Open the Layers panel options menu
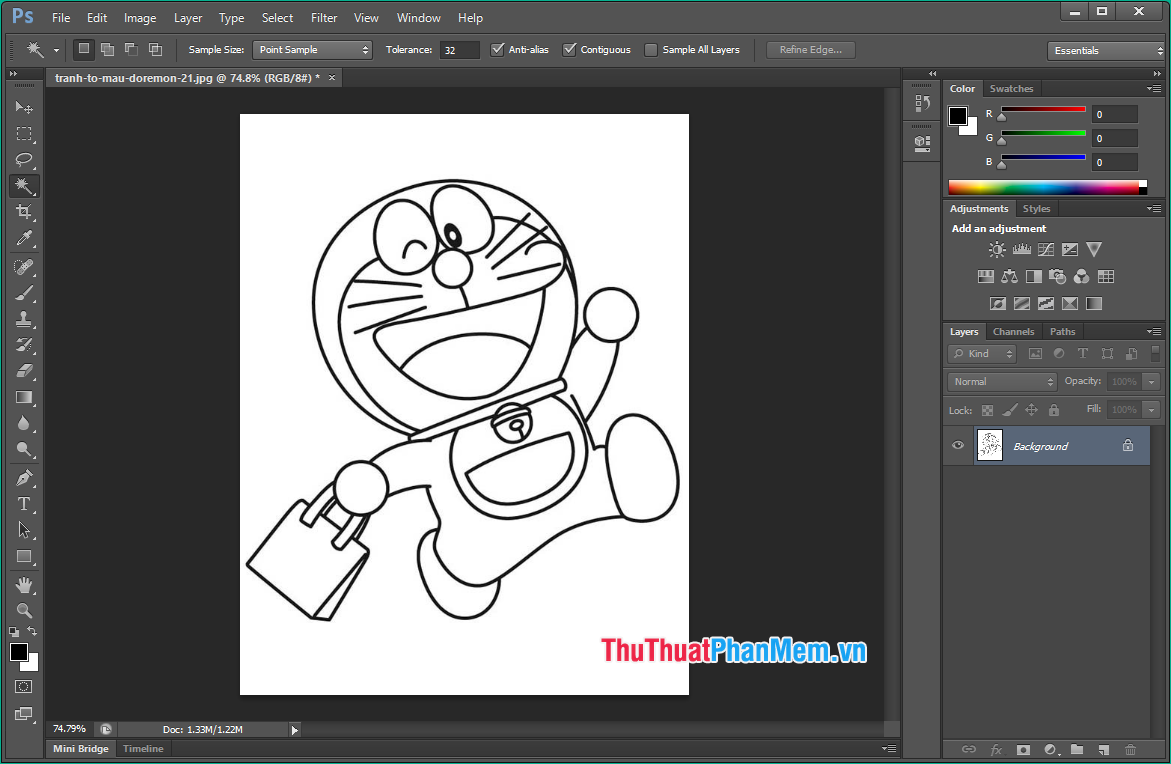The width and height of the screenshot is (1171, 764). click(x=1154, y=332)
